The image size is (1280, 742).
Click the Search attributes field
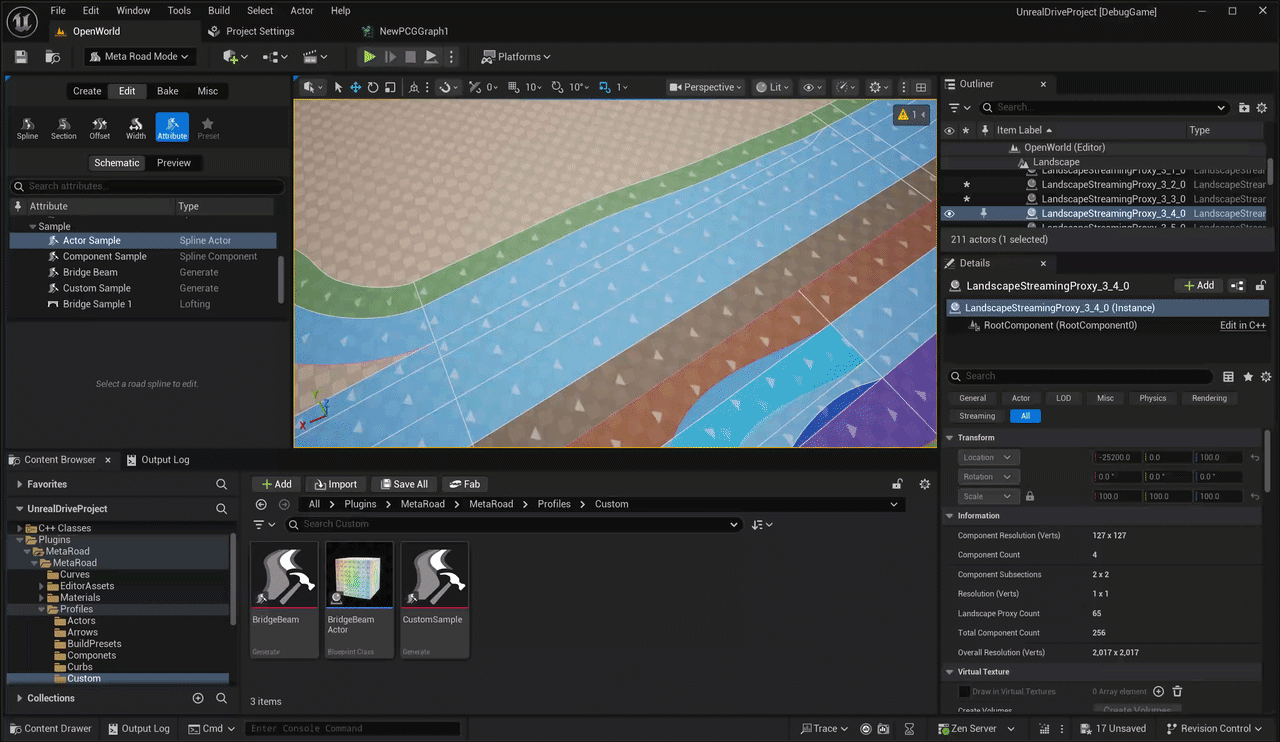pyautogui.click(x=147, y=186)
